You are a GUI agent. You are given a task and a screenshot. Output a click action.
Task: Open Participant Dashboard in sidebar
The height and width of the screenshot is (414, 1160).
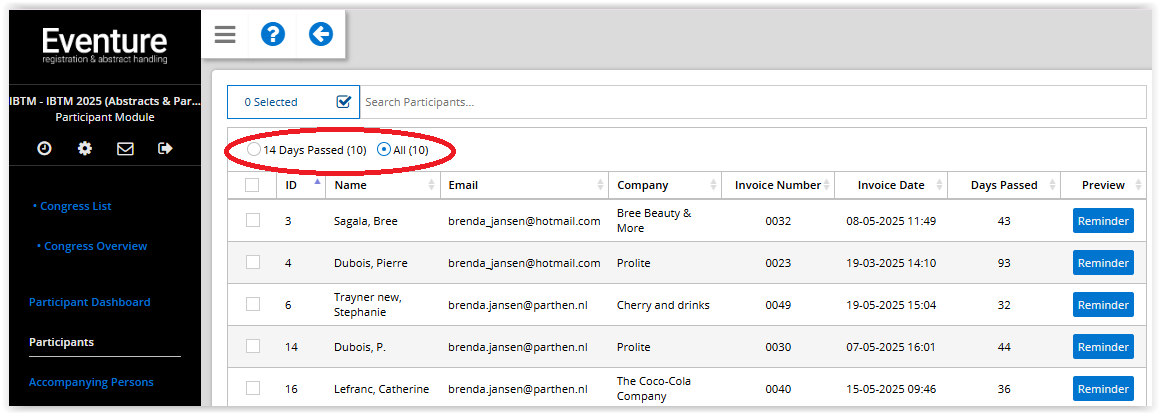(x=90, y=302)
